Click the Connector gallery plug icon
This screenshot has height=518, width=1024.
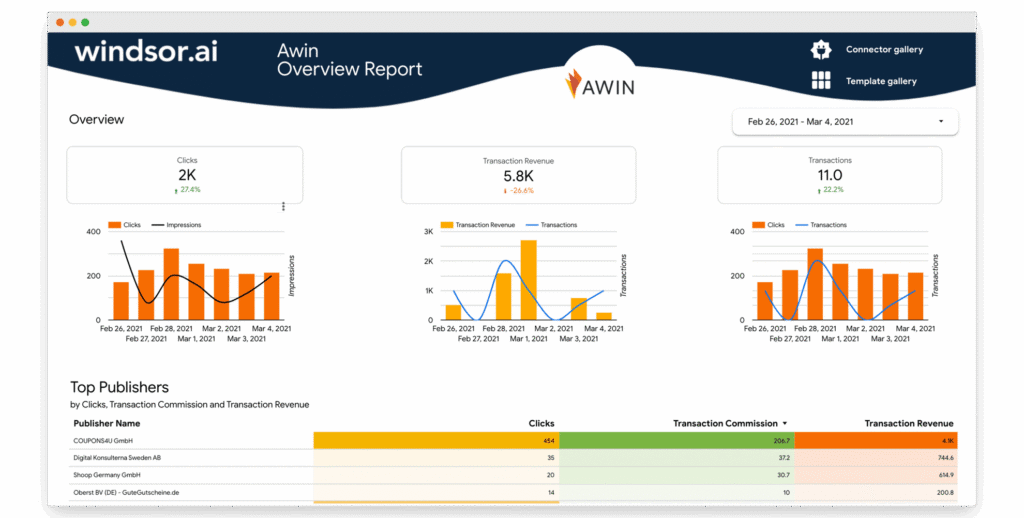[x=821, y=50]
